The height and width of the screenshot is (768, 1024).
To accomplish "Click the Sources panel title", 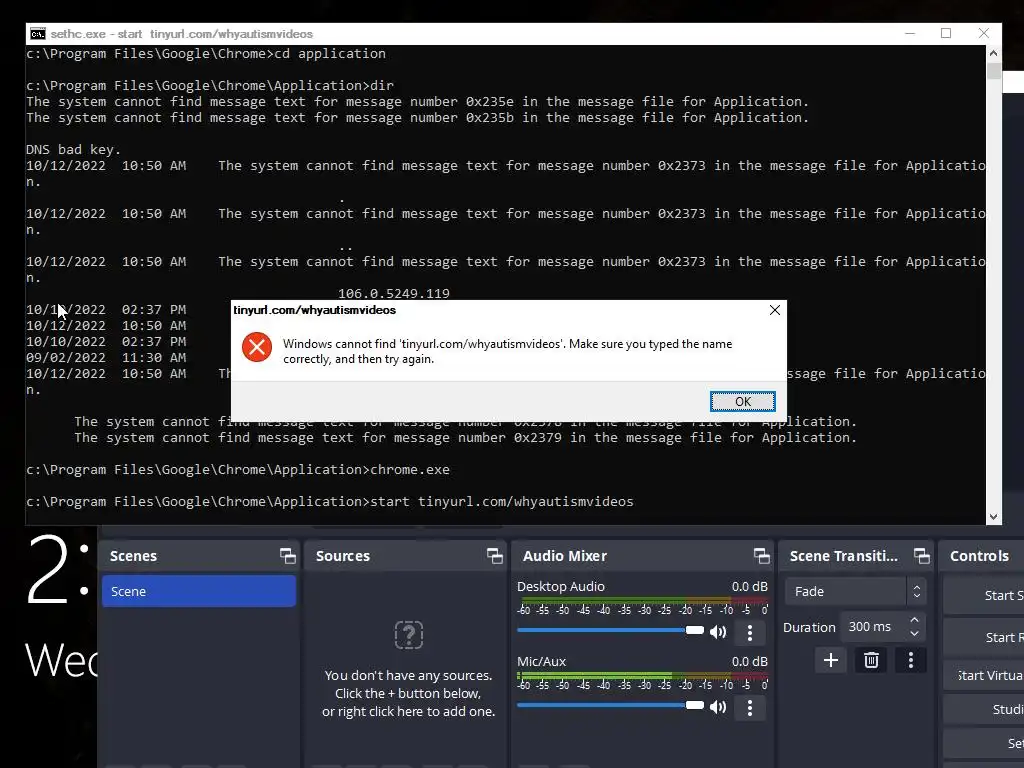I will coord(343,556).
